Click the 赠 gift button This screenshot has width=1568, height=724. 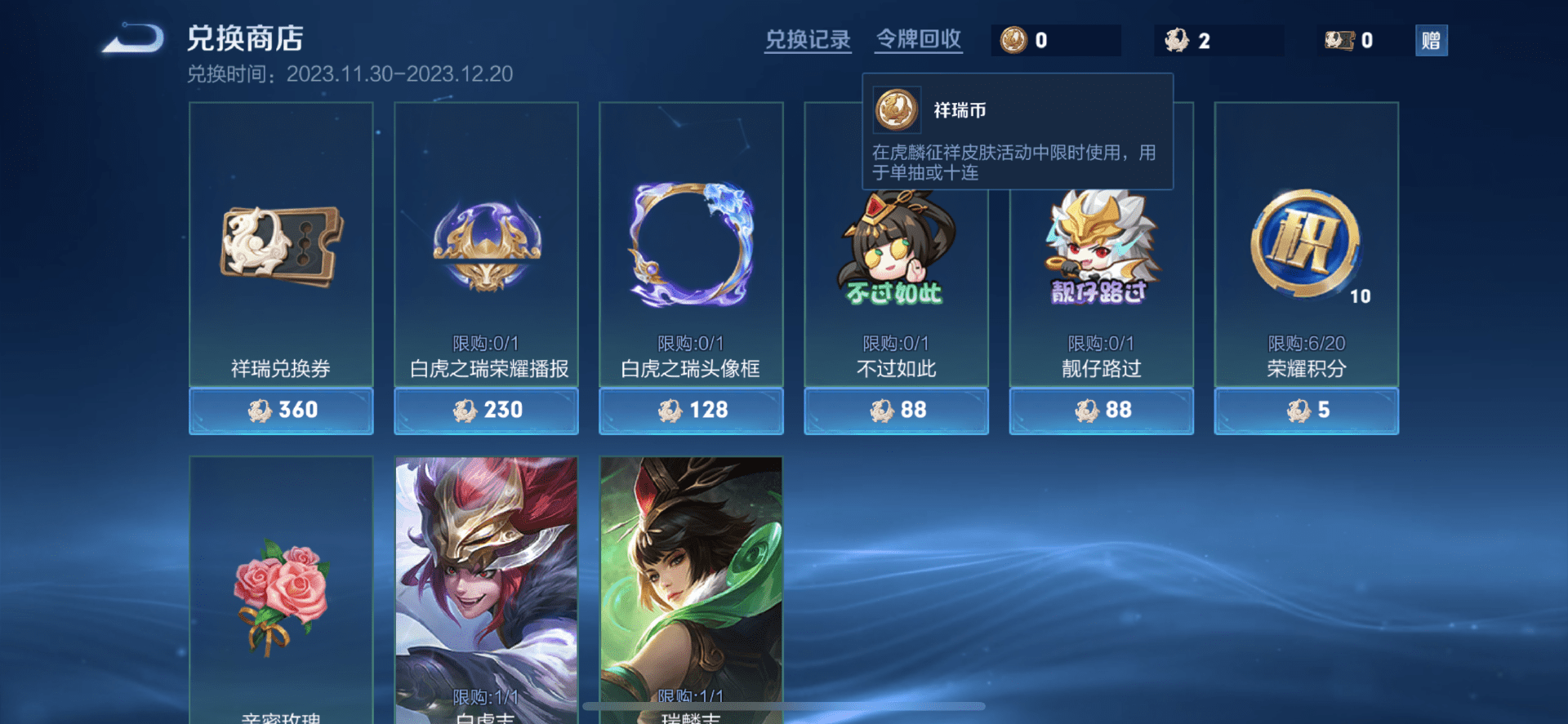(x=1431, y=40)
